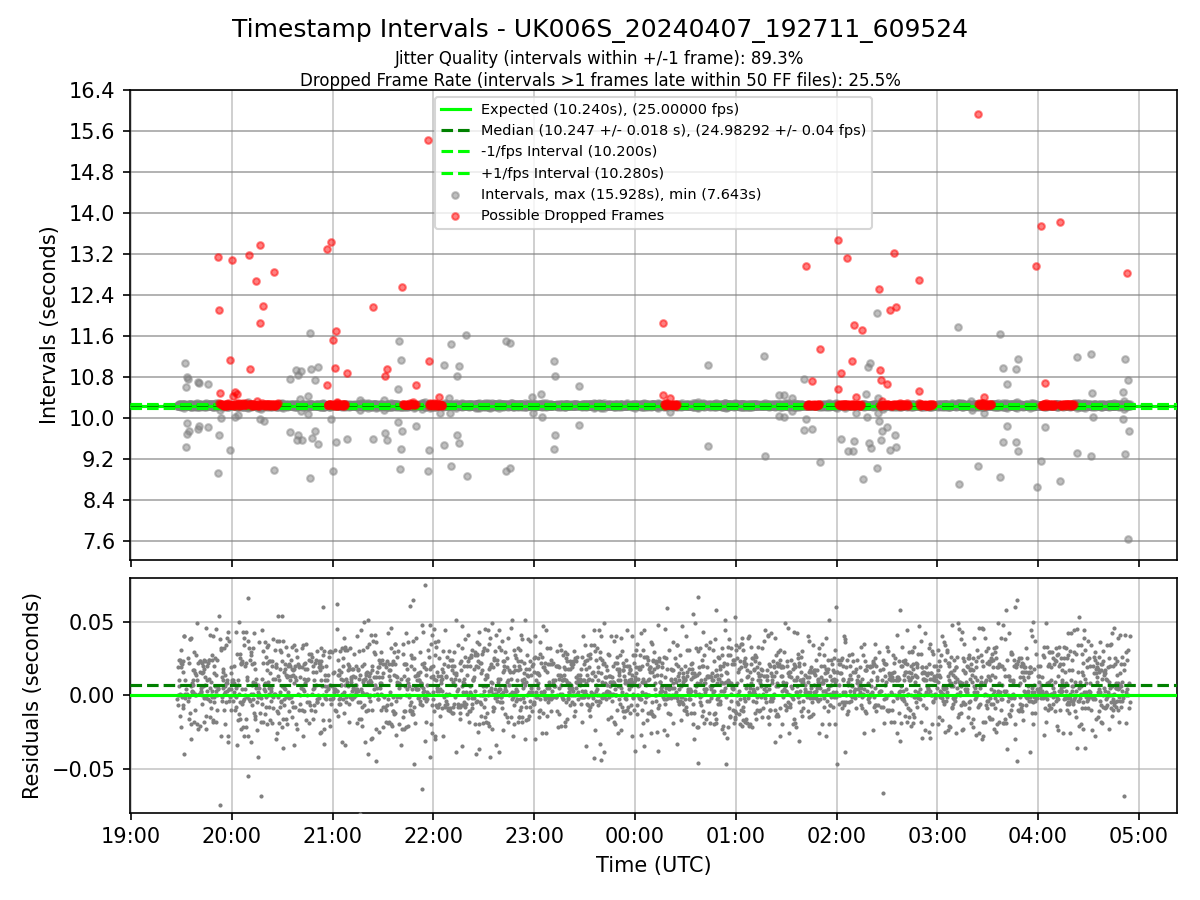Click the gray marker icon in the legend
This screenshot has height=900, width=1200.
456,195
